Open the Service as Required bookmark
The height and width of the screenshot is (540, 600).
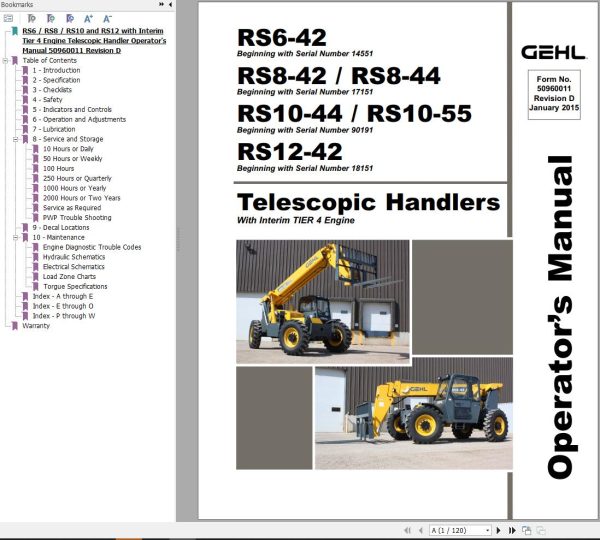tap(72, 208)
